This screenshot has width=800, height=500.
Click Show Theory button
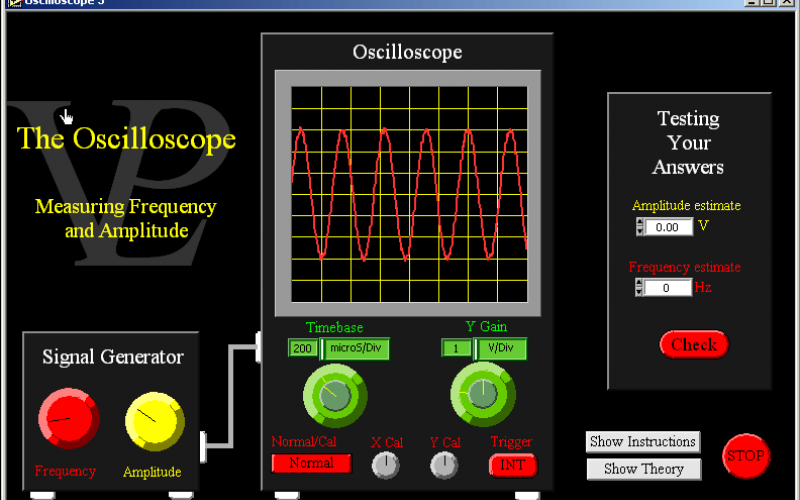[641, 469]
